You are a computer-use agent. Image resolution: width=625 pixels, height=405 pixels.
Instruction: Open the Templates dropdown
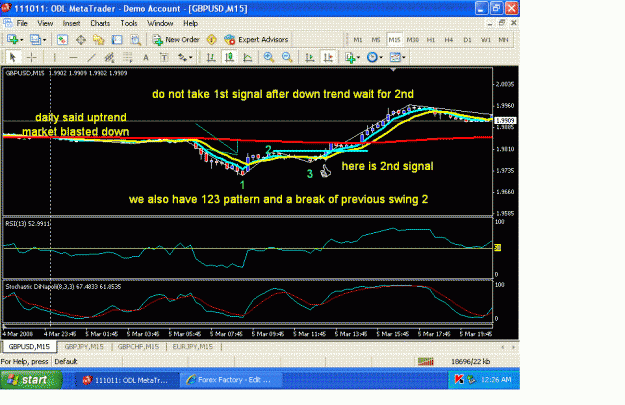click(x=397, y=57)
